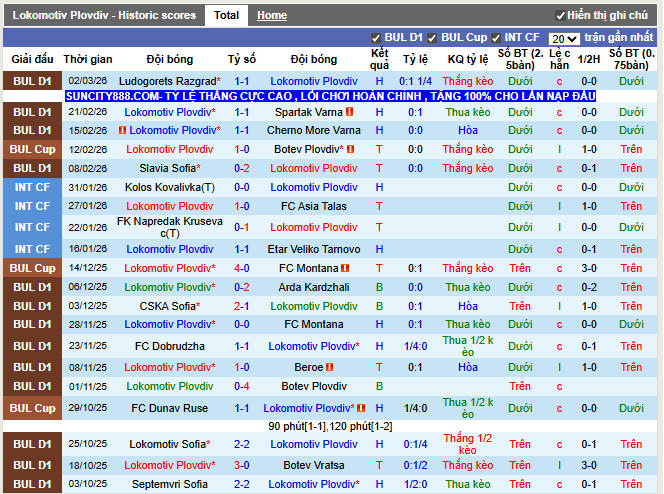Click red card icon on 15/02/26 Lokomotiv row
The image size is (664, 494).
tap(122, 130)
